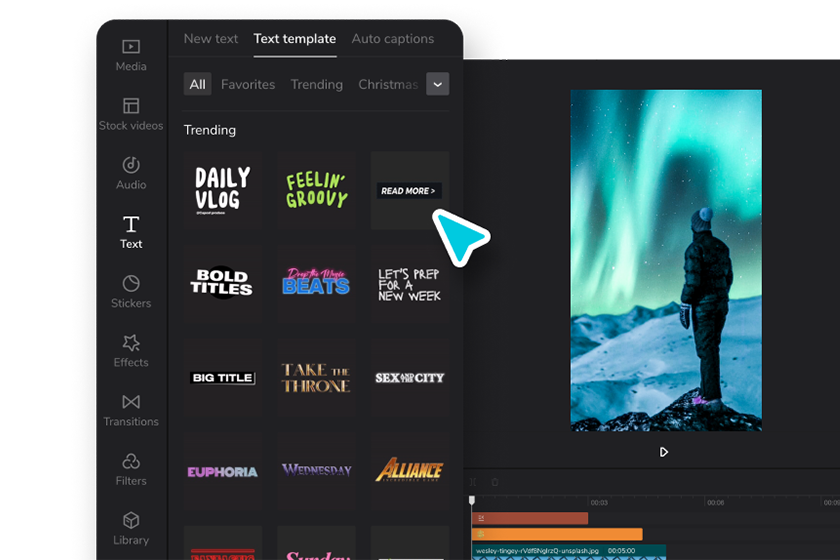Show the Favorites category
The width and height of the screenshot is (840, 560).
(x=248, y=84)
